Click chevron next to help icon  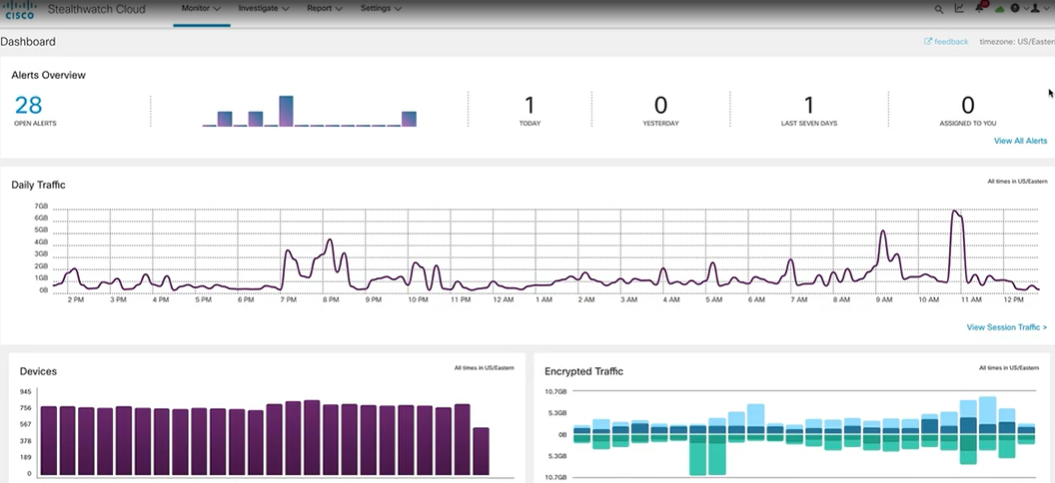[x=1025, y=9]
